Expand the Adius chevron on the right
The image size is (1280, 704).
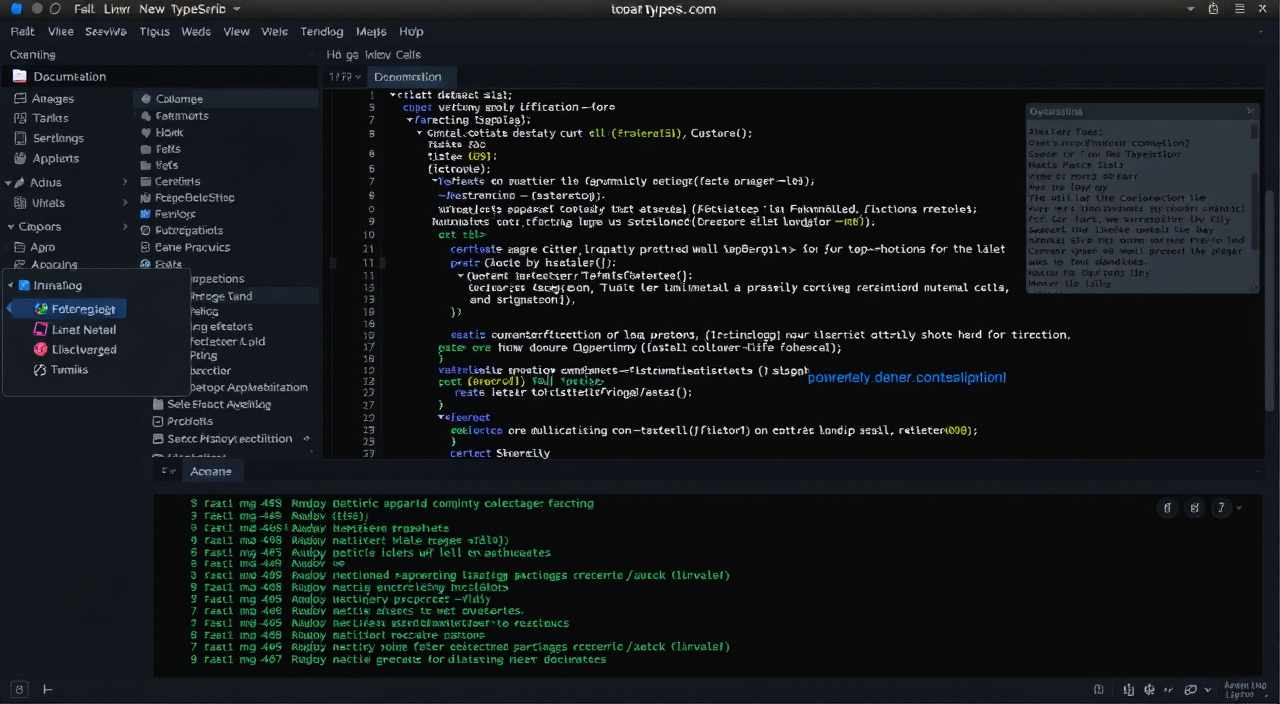point(125,182)
